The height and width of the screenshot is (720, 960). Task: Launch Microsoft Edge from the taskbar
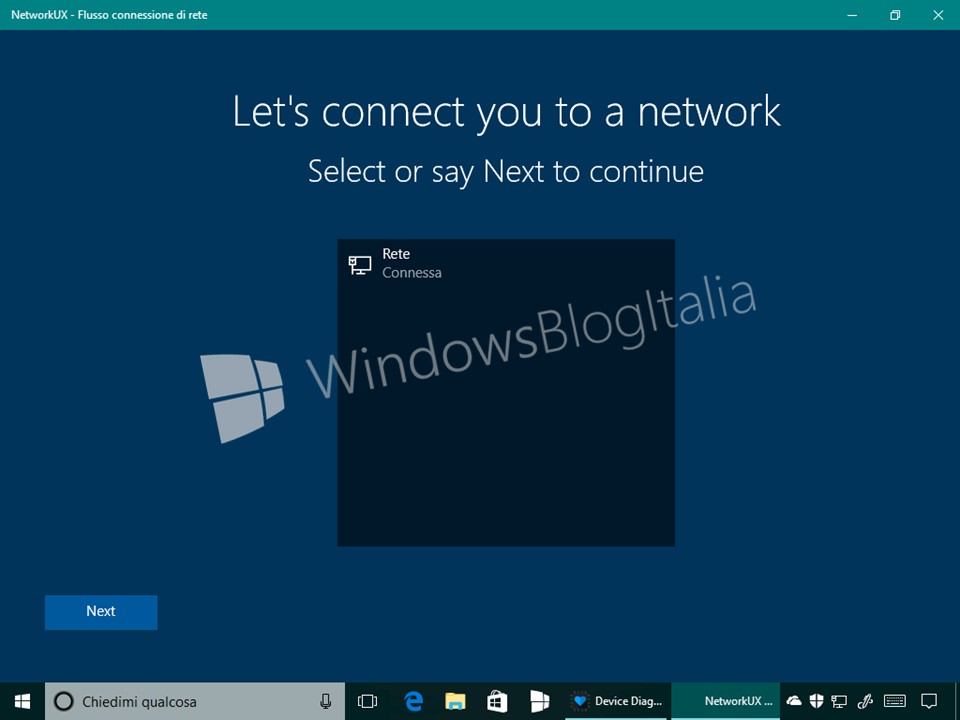[x=414, y=701]
